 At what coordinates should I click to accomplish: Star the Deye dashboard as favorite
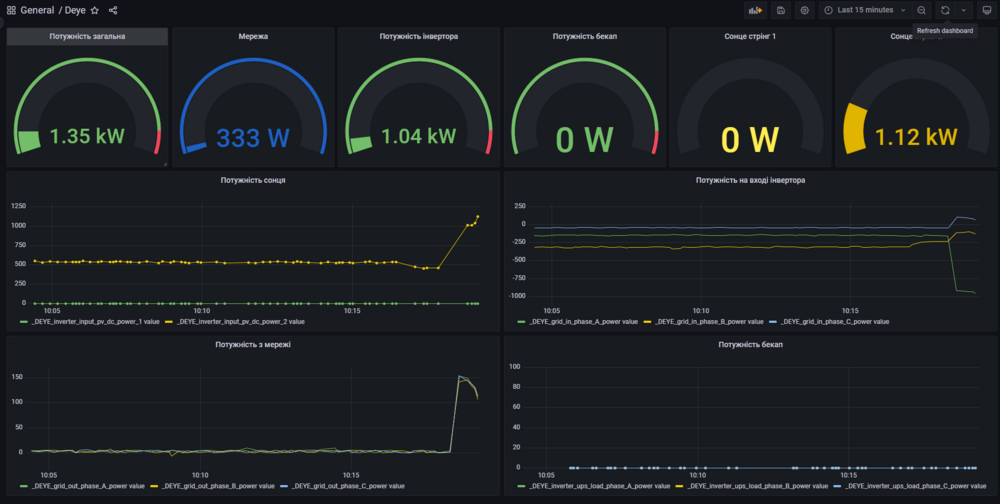tap(95, 11)
